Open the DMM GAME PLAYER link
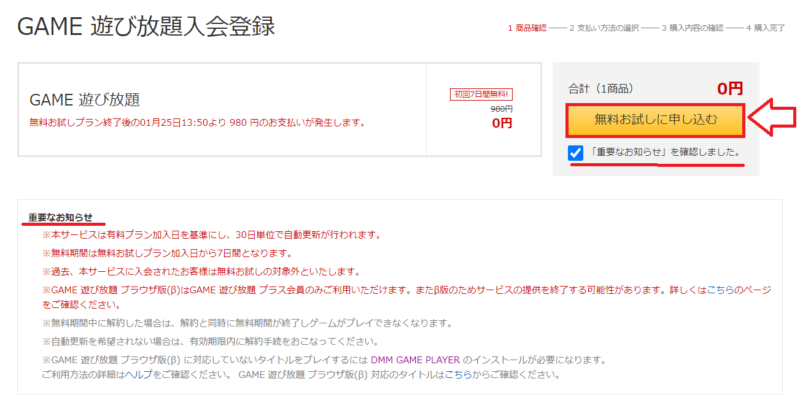800x408 pixels. click(x=415, y=360)
